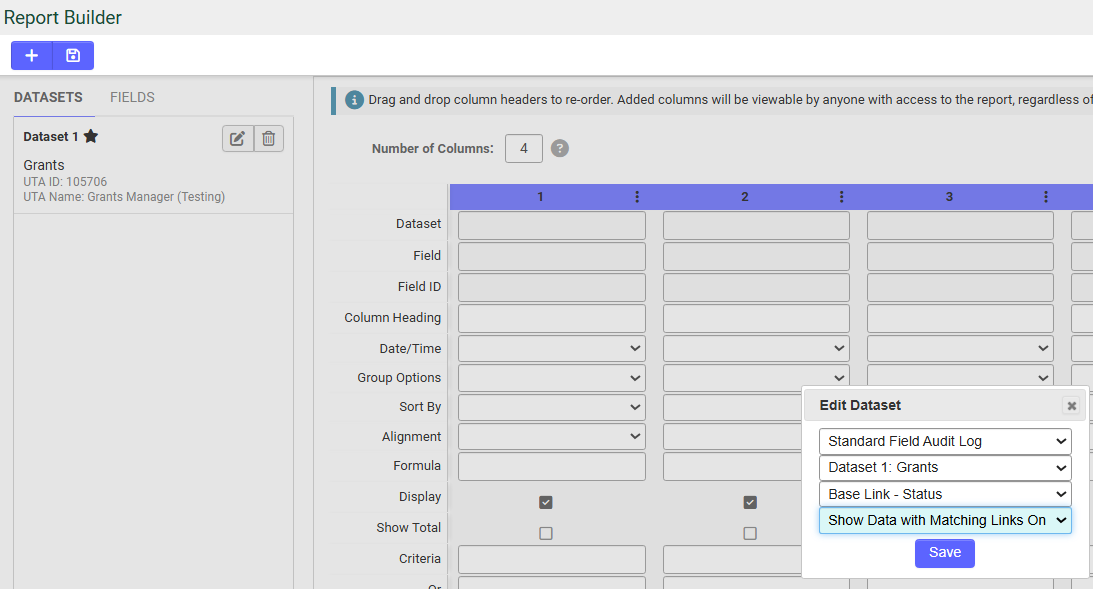The height and width of the screenshot is (589, 1093).
Task: Switch to the Fields tab
Action: point(132,98)
